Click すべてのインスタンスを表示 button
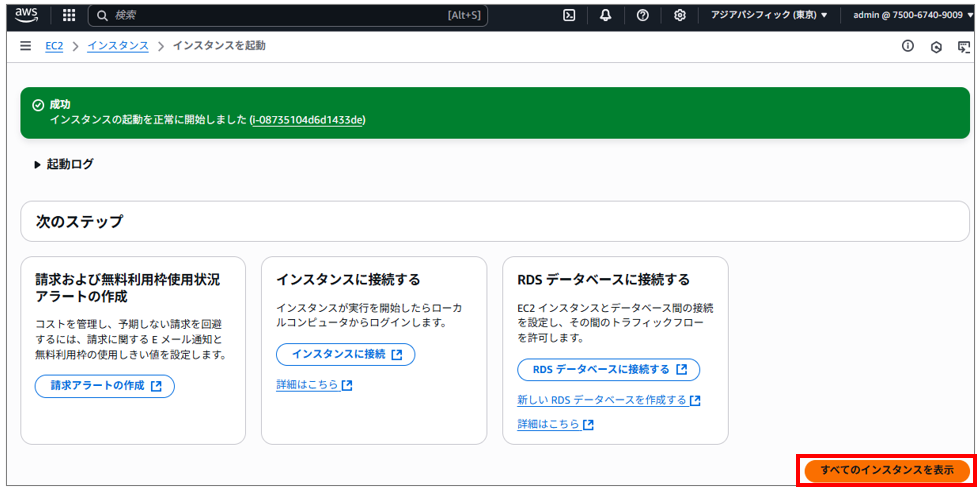 [887, 471]
